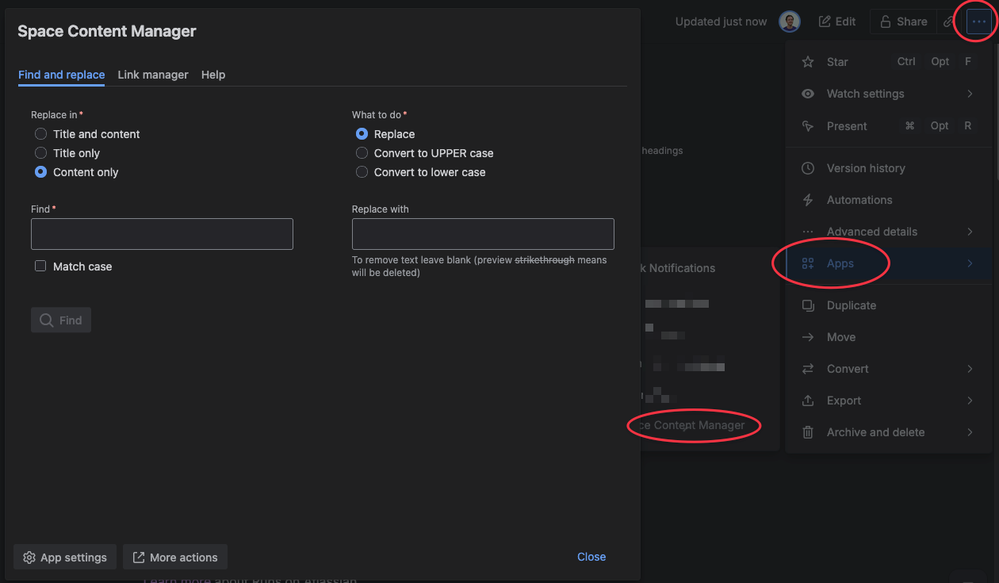
Task: Choose Automations from the menu
Action: pos(859,200)
